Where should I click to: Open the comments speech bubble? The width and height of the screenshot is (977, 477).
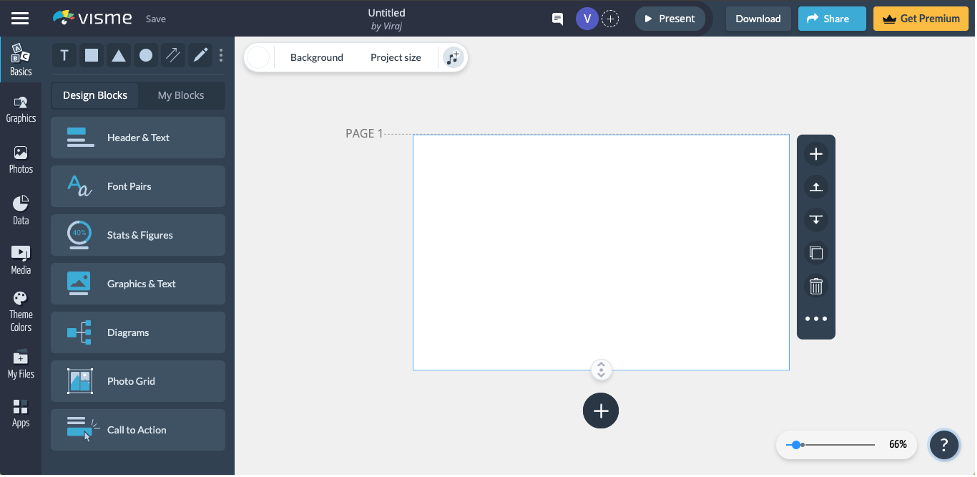558,19
